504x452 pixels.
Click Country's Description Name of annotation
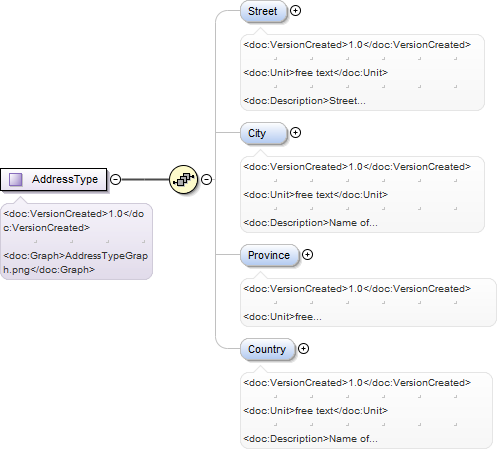pyautogui.click(x=310, y=439)
